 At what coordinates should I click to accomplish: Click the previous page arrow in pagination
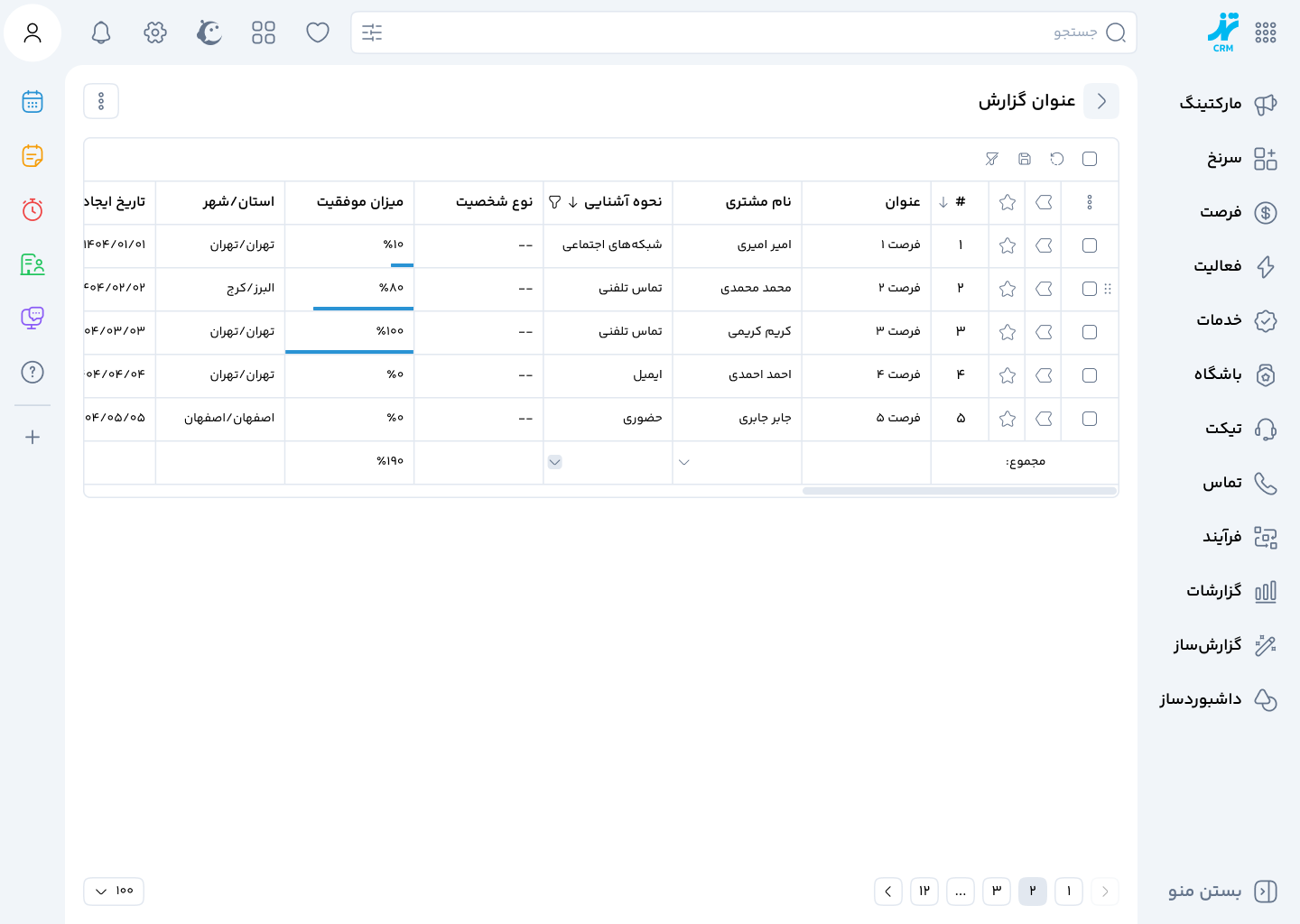click(x=1105, y=892)
